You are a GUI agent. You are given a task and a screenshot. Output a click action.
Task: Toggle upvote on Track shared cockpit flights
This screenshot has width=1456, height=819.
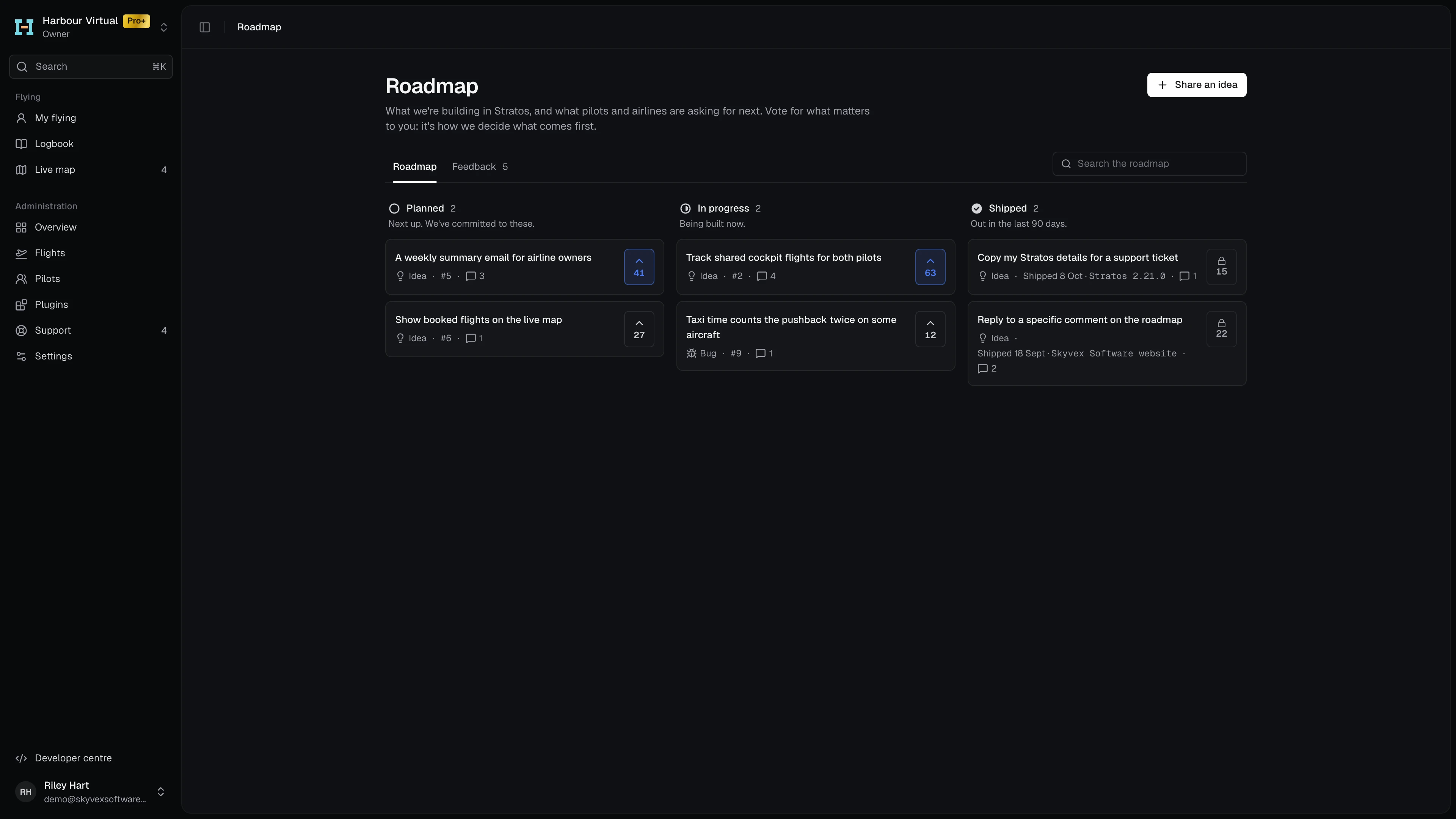(930, 267)
